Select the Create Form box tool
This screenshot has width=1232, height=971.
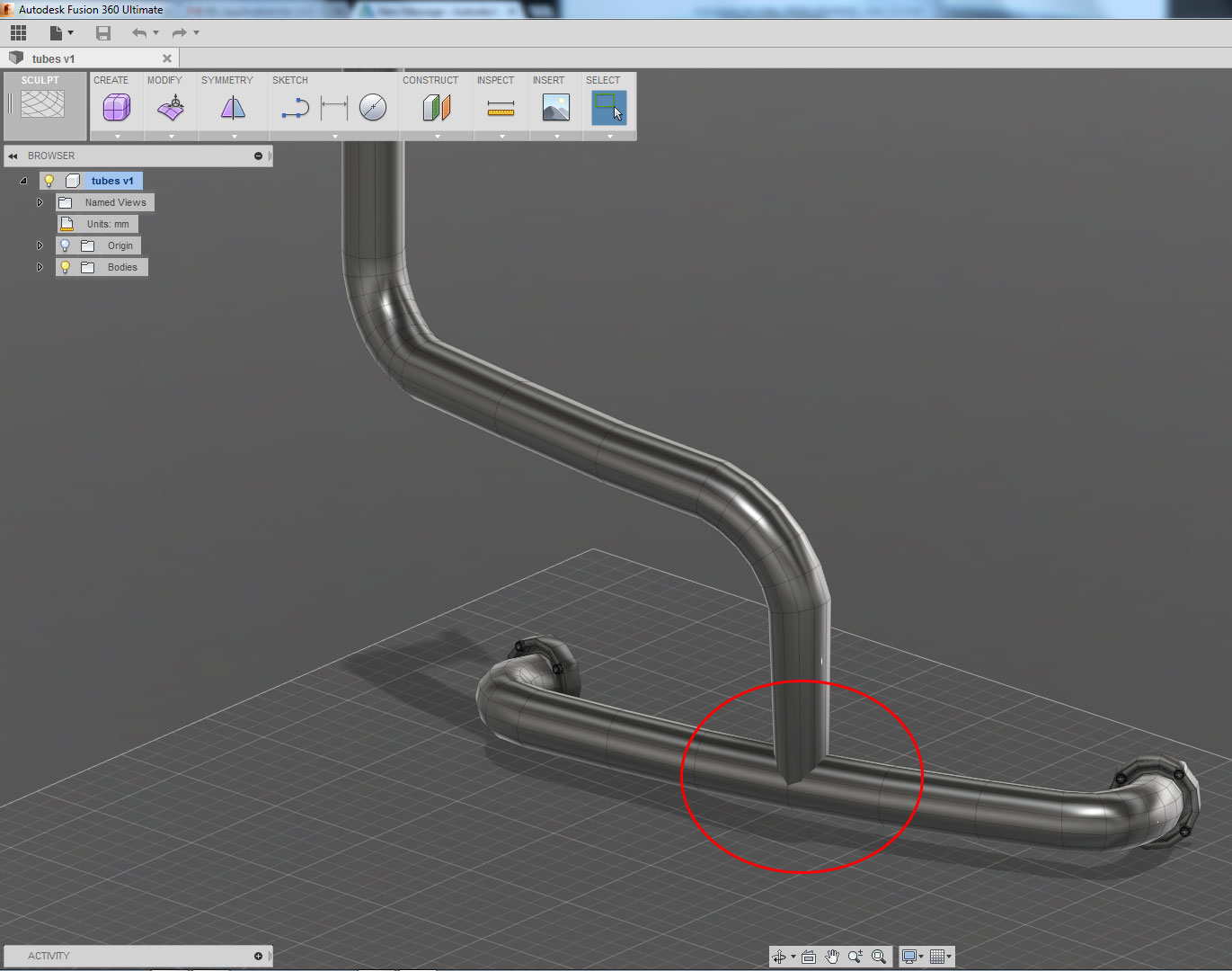pos(117,106)
